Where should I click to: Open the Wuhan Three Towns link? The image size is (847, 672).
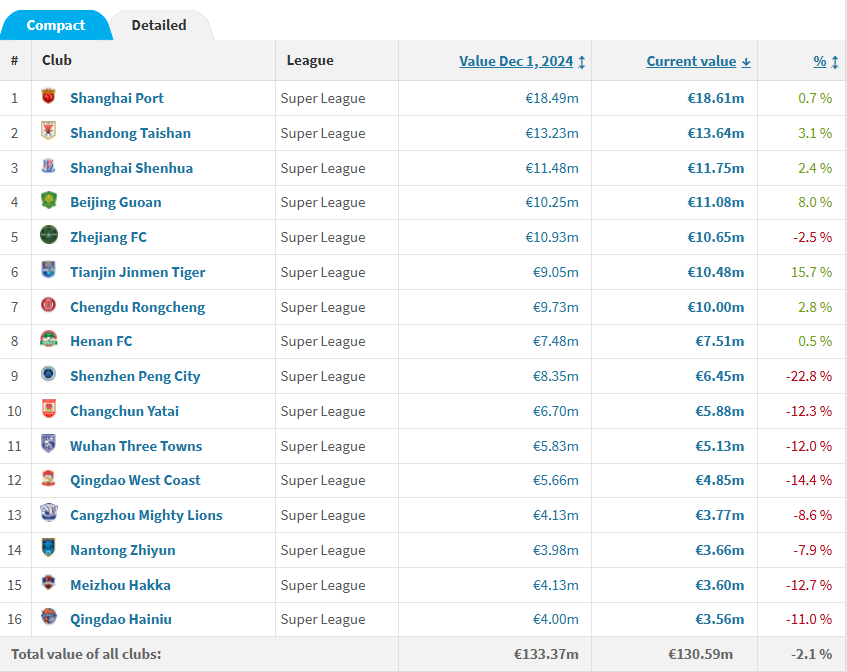[x=136, y=446]
